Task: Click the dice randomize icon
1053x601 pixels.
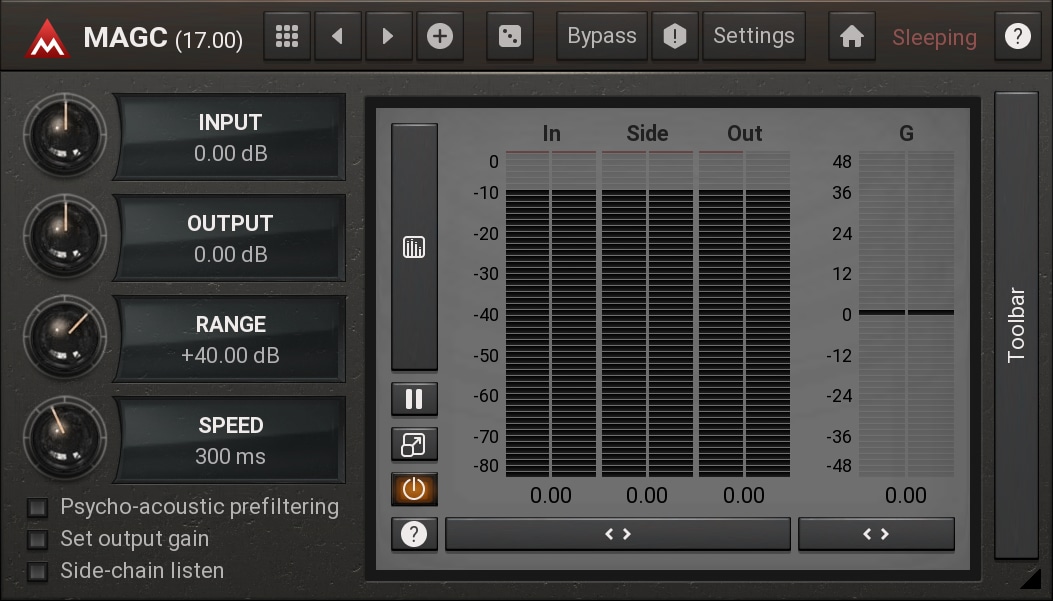Action: pos(510,37)
